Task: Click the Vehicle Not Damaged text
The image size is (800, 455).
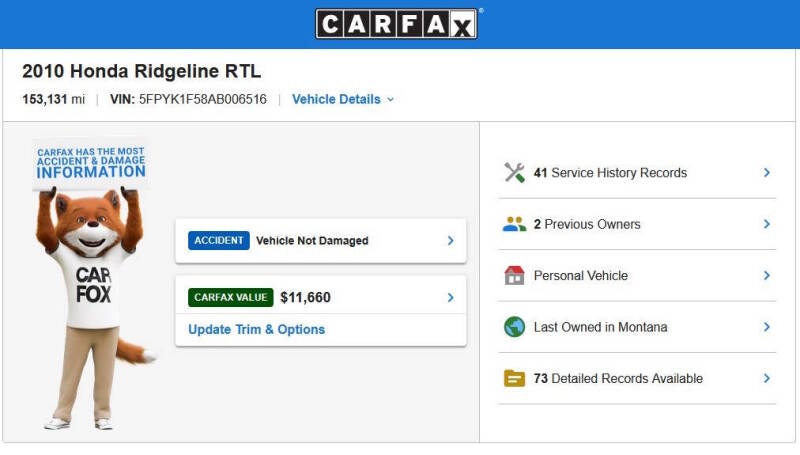Action: (x=312, y=241)
